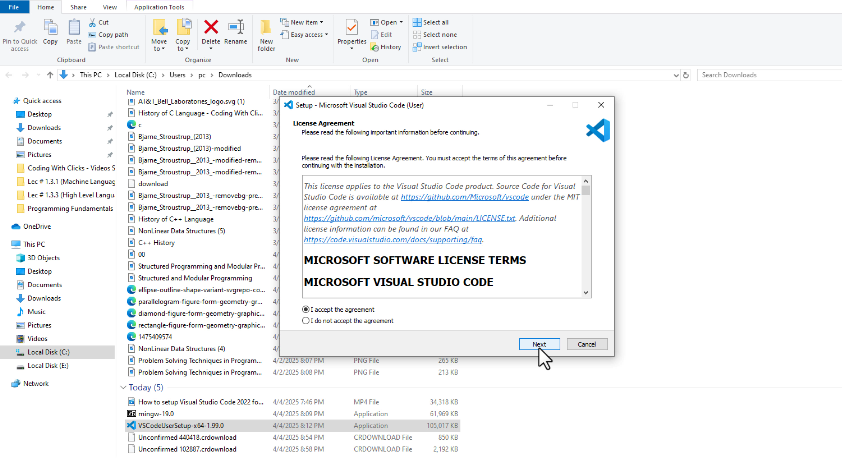Click Copy path in Clipboard group
The height and width of the screenshot is (460, 842).
(x=108, y=35)
